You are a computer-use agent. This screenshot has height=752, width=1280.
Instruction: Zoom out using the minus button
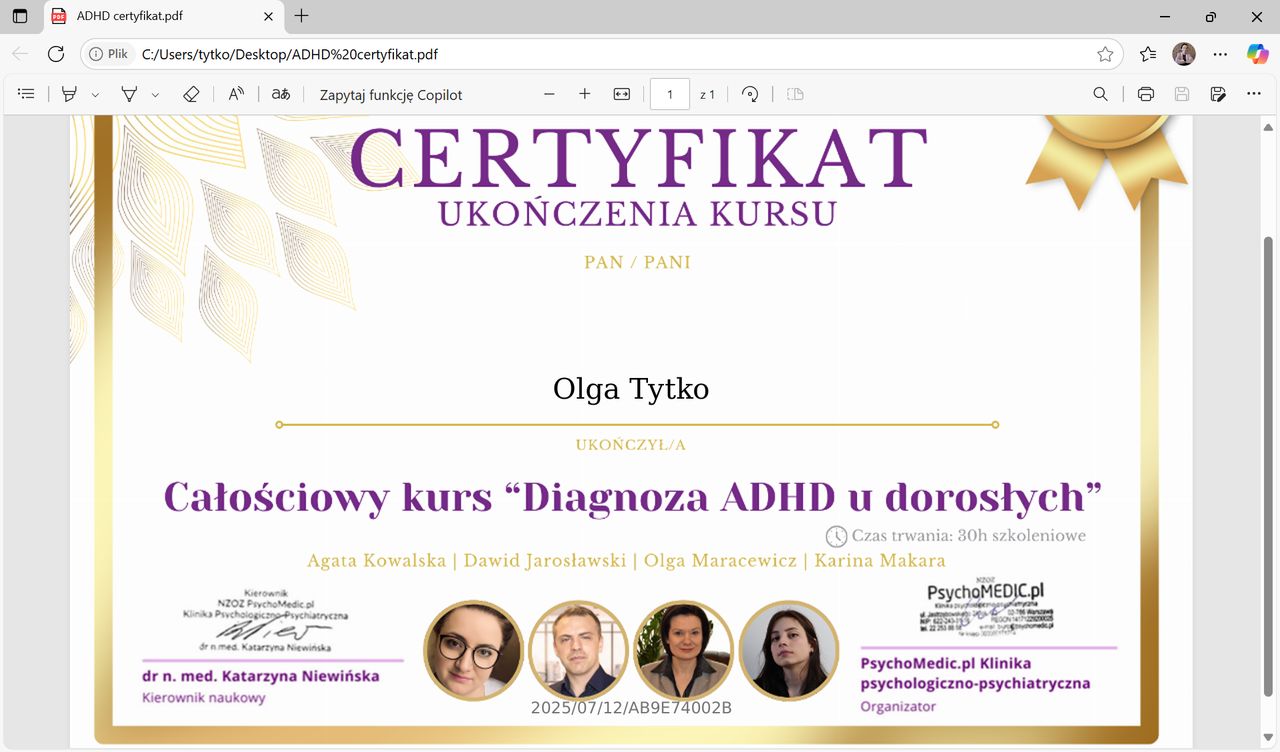tap(549, 94)
